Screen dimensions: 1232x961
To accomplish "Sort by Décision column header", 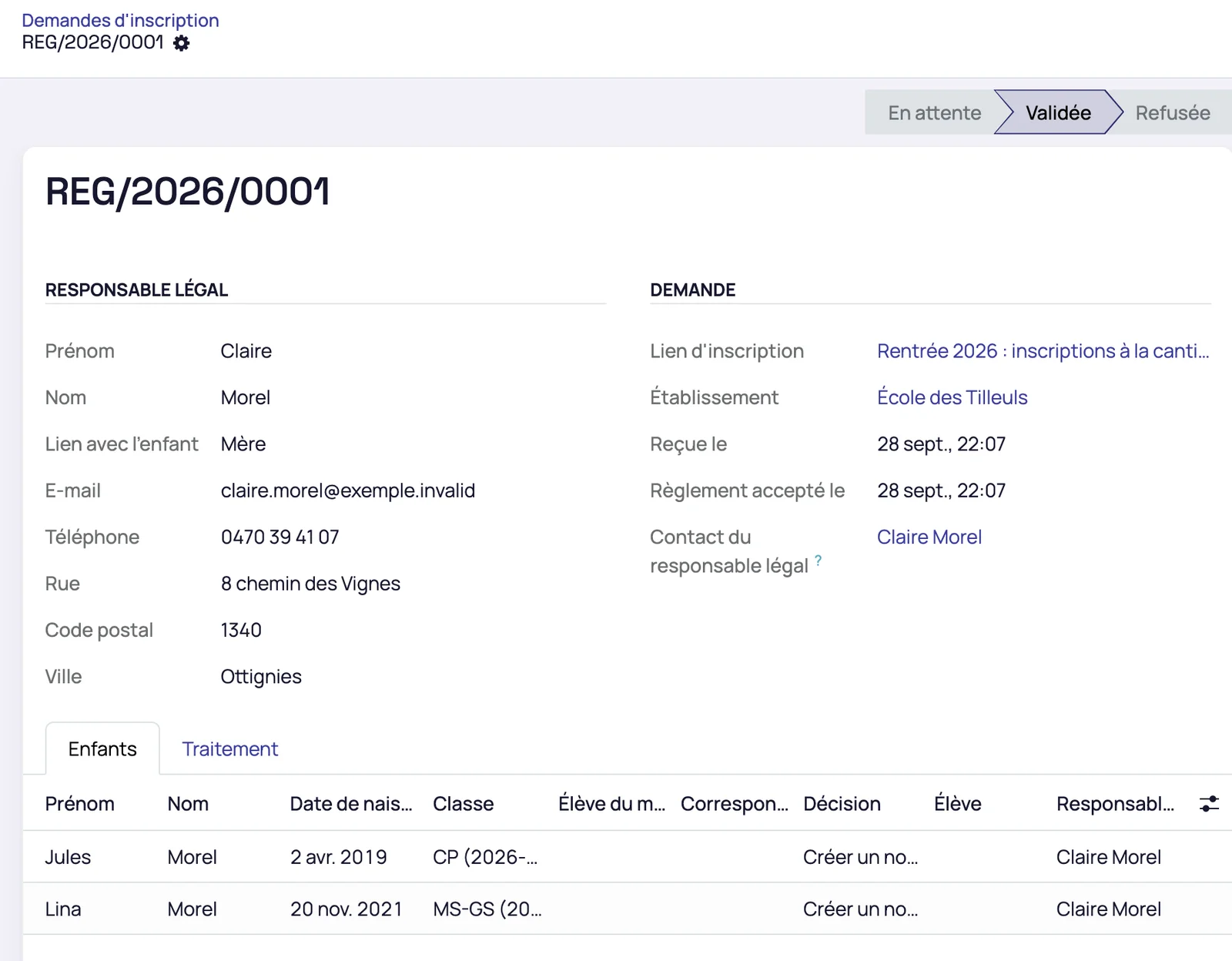I will (x=842, y=804).
